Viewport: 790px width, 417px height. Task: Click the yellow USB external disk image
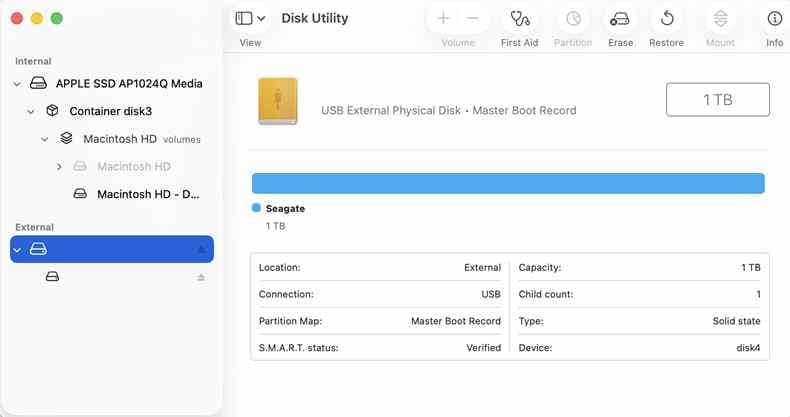click(x=278, y=101)
